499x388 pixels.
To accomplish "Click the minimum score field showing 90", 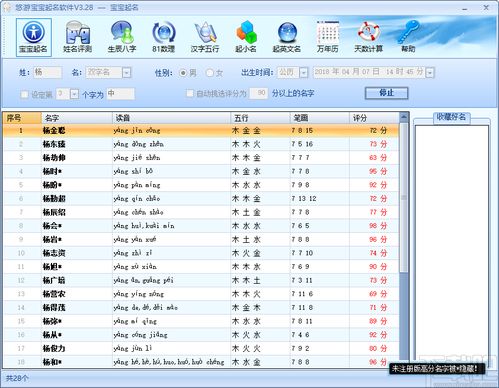I will click(258, 93).
